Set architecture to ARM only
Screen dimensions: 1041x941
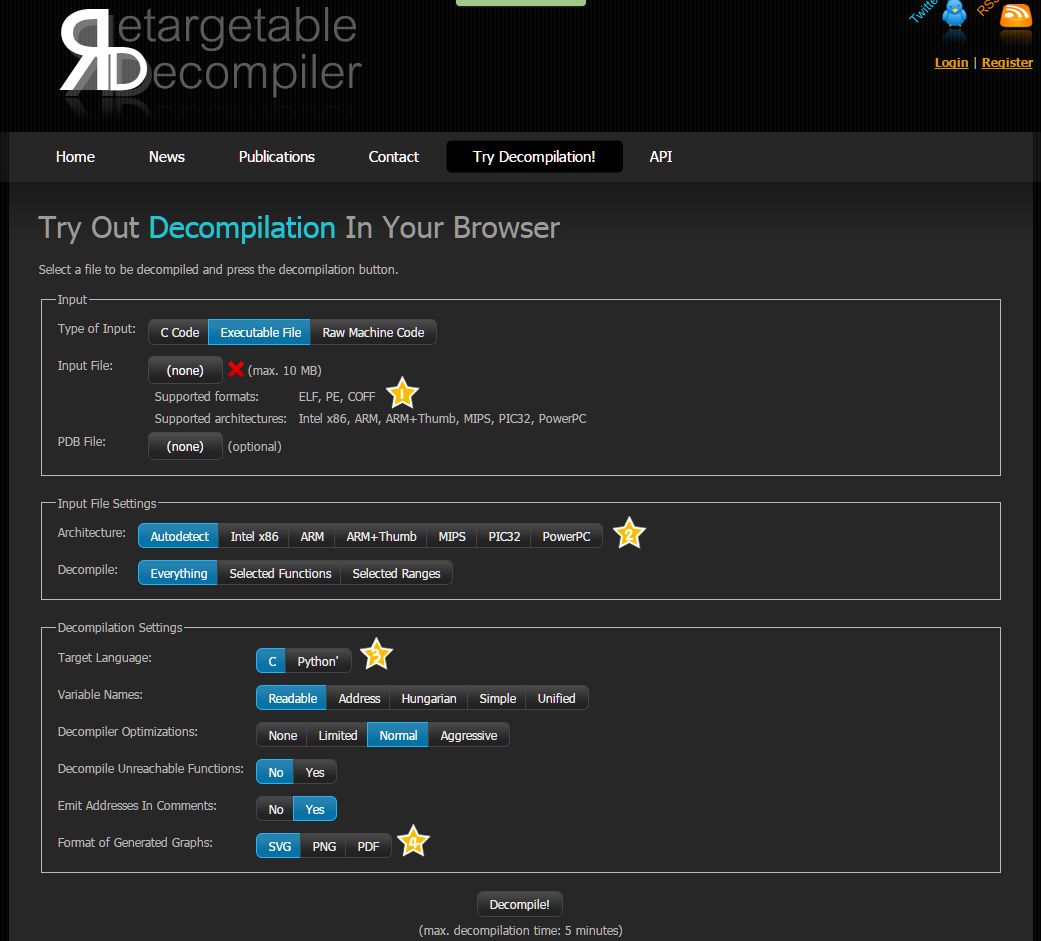tap(312, 536)
